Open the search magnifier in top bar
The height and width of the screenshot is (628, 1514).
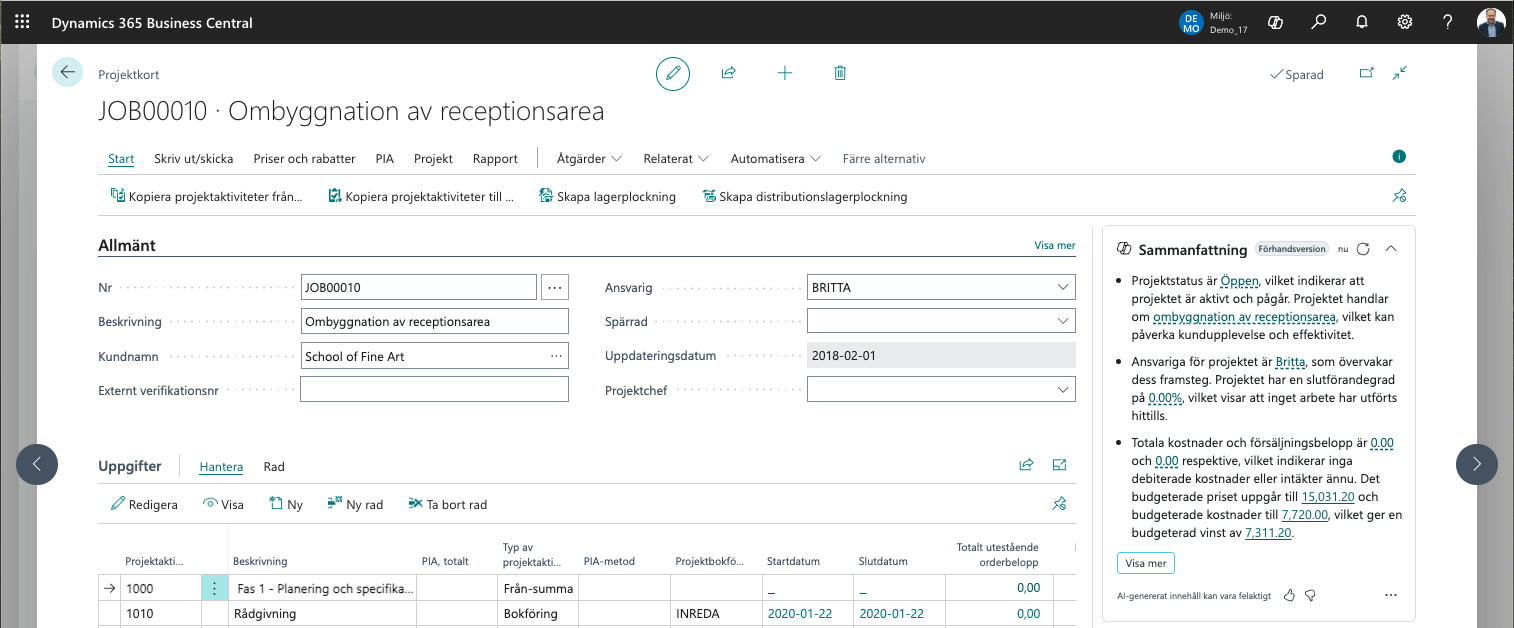coord(1319,22)
